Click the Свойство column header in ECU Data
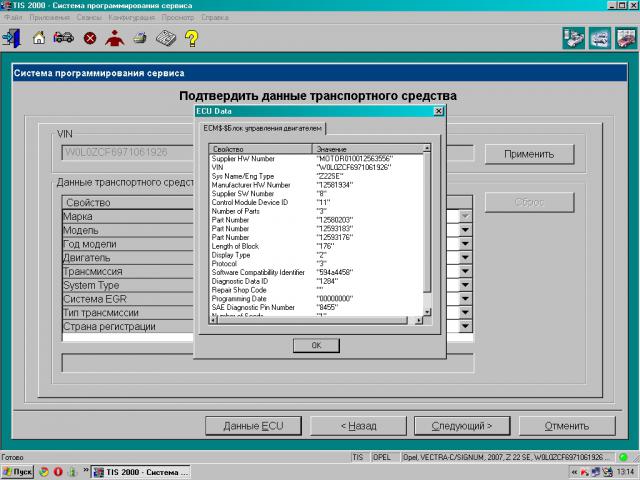Image resolution: width=640 pixels, height=480 pixels. coord(261,149)
